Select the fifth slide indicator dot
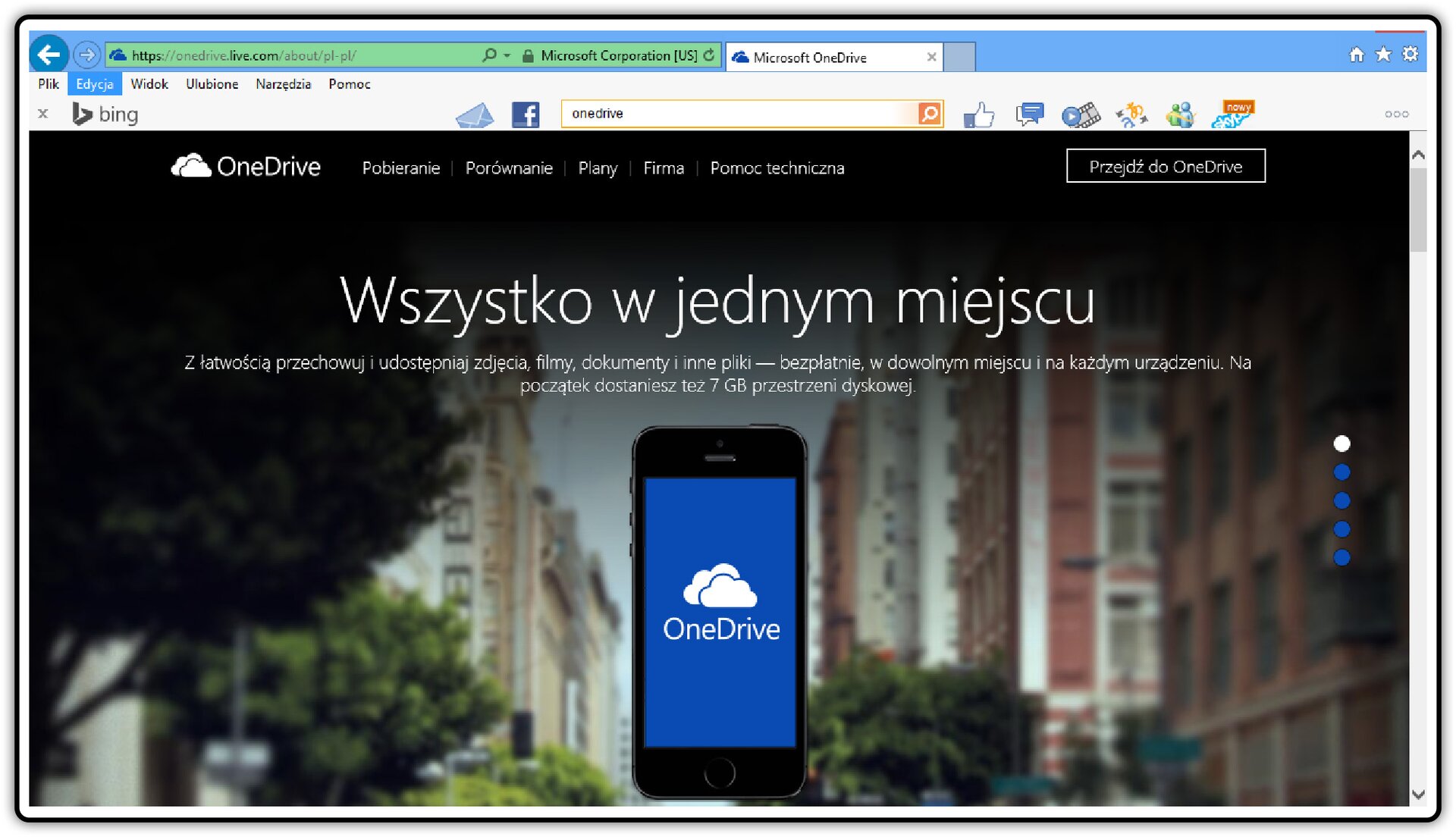 click(x=1341, y=558)
